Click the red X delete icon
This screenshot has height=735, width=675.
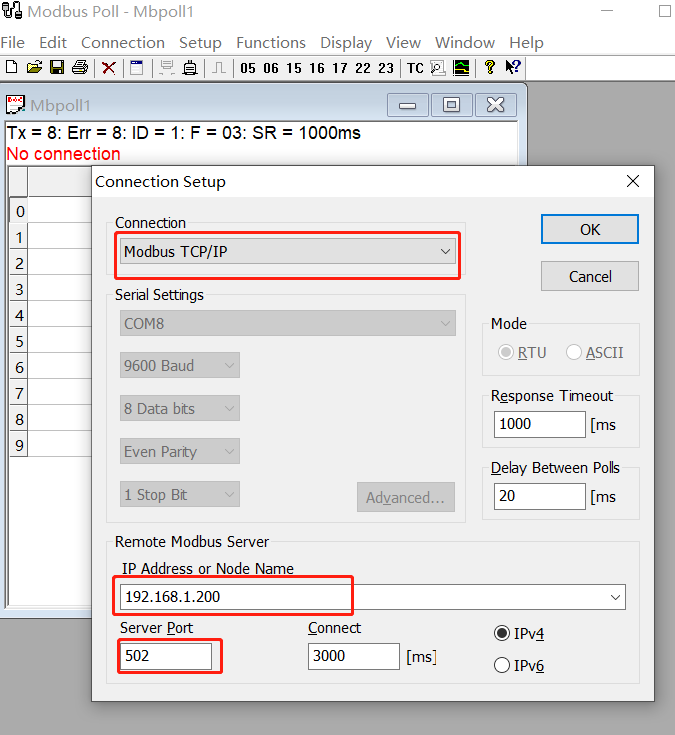109,68
